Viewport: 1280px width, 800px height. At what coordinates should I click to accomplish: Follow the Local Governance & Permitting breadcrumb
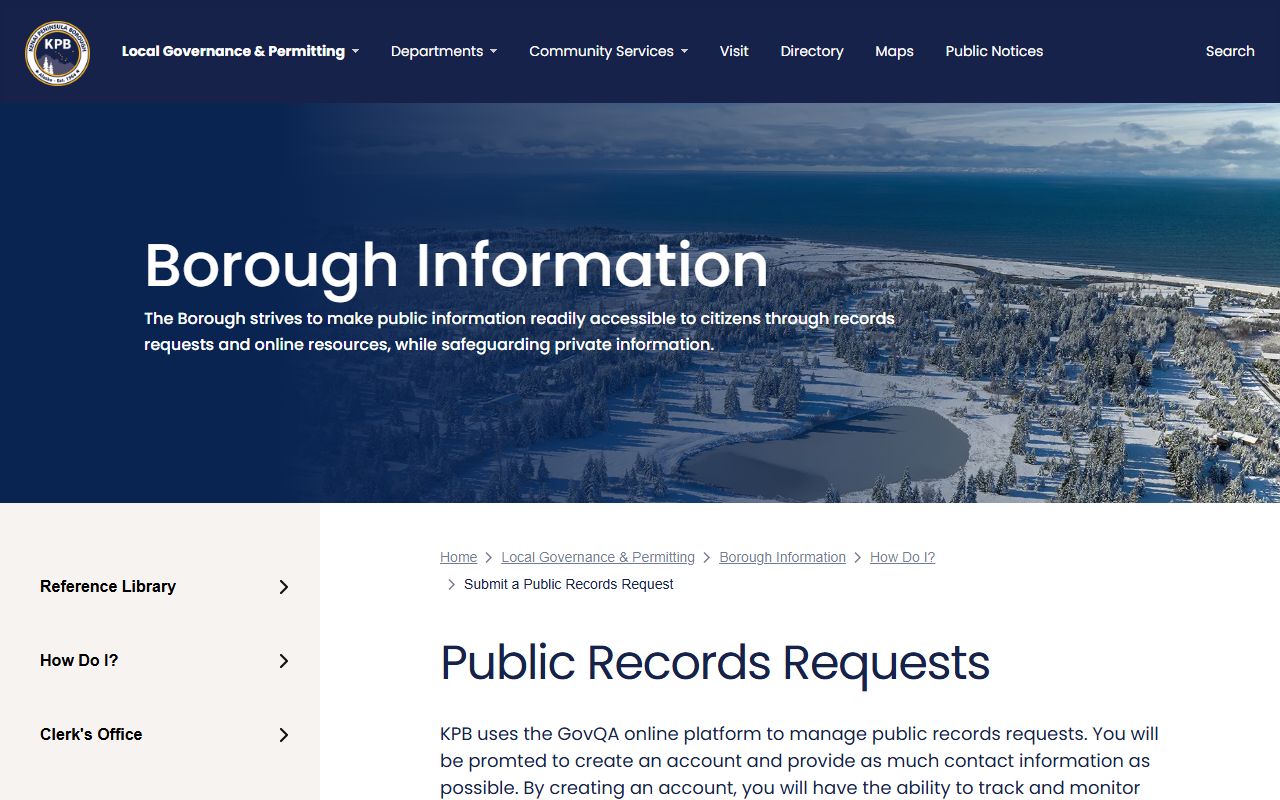coord(598,557)
